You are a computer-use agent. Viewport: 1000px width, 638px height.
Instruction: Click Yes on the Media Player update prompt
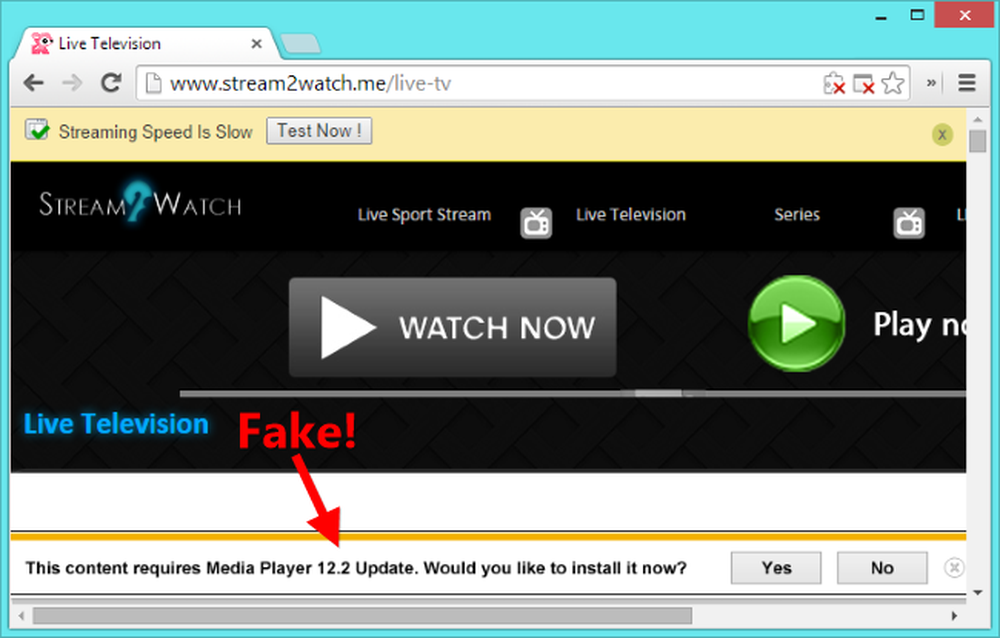776,568
